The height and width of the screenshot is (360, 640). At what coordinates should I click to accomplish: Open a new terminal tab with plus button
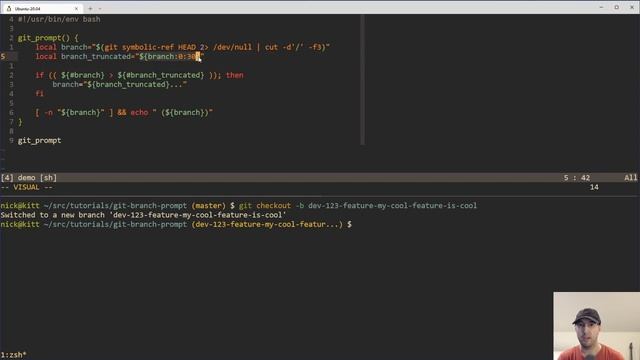point(90,8)
